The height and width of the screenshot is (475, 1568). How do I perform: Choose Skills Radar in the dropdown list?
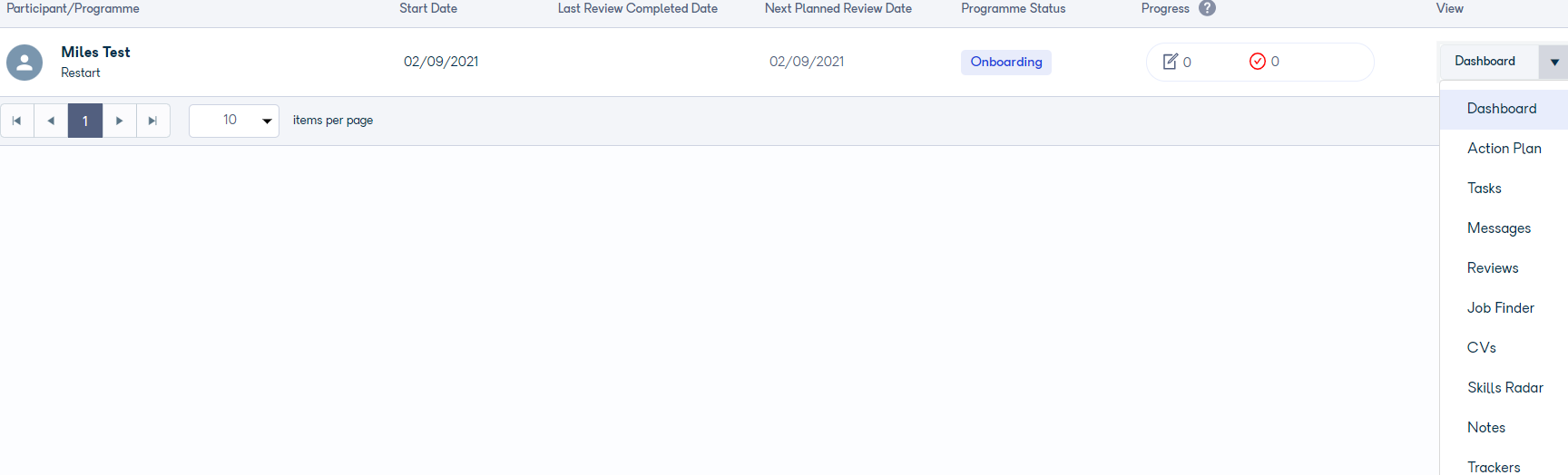tap(1505, 388)
